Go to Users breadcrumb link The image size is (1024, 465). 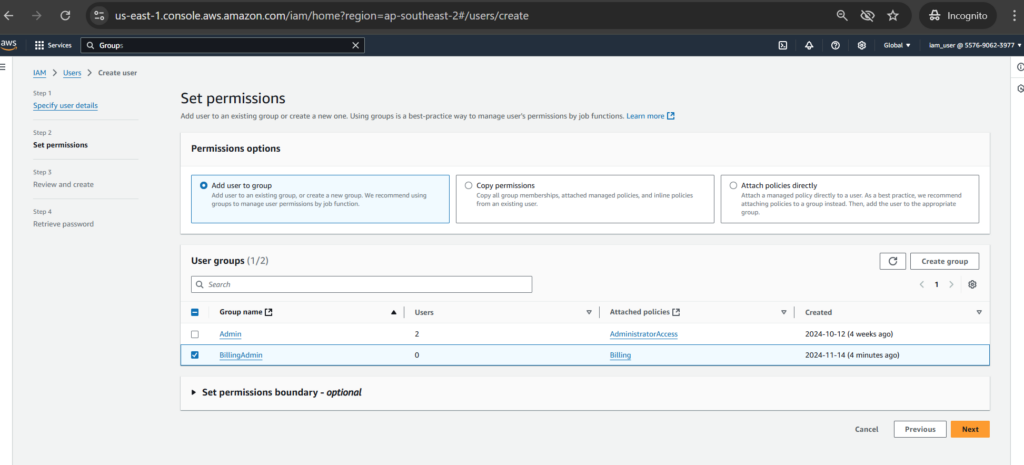72,73
